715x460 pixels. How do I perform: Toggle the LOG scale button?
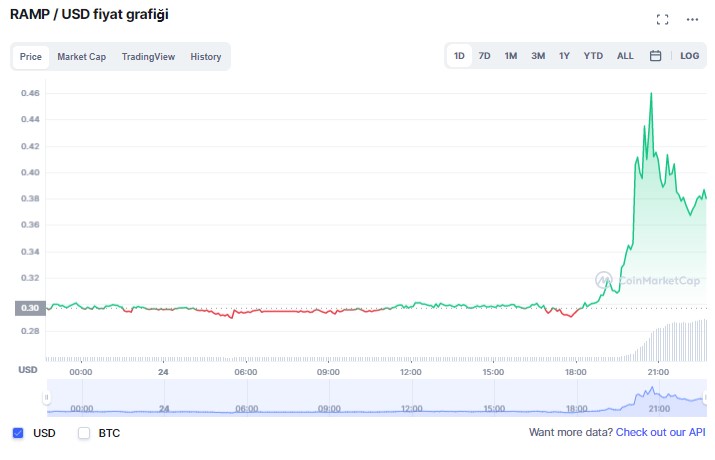(689, 56)
